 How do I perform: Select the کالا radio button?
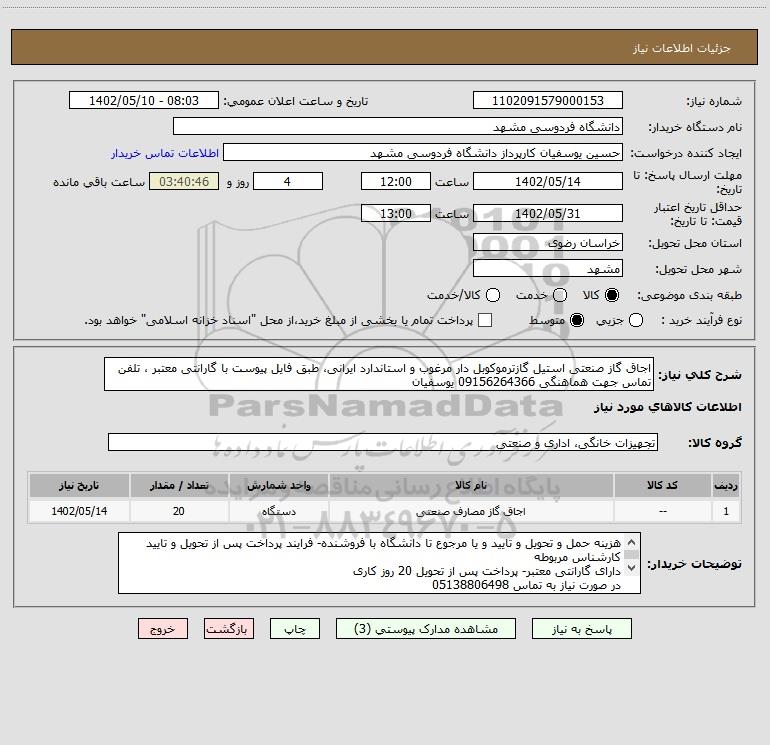click(612, 295)
